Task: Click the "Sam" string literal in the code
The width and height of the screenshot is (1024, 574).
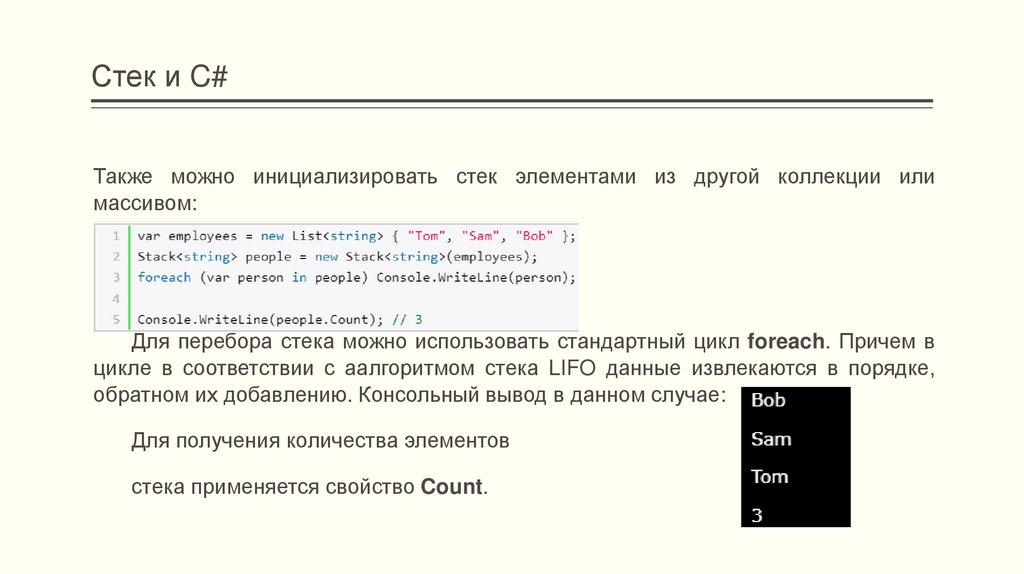Action: pyautogui.click(x=480, y=236)
